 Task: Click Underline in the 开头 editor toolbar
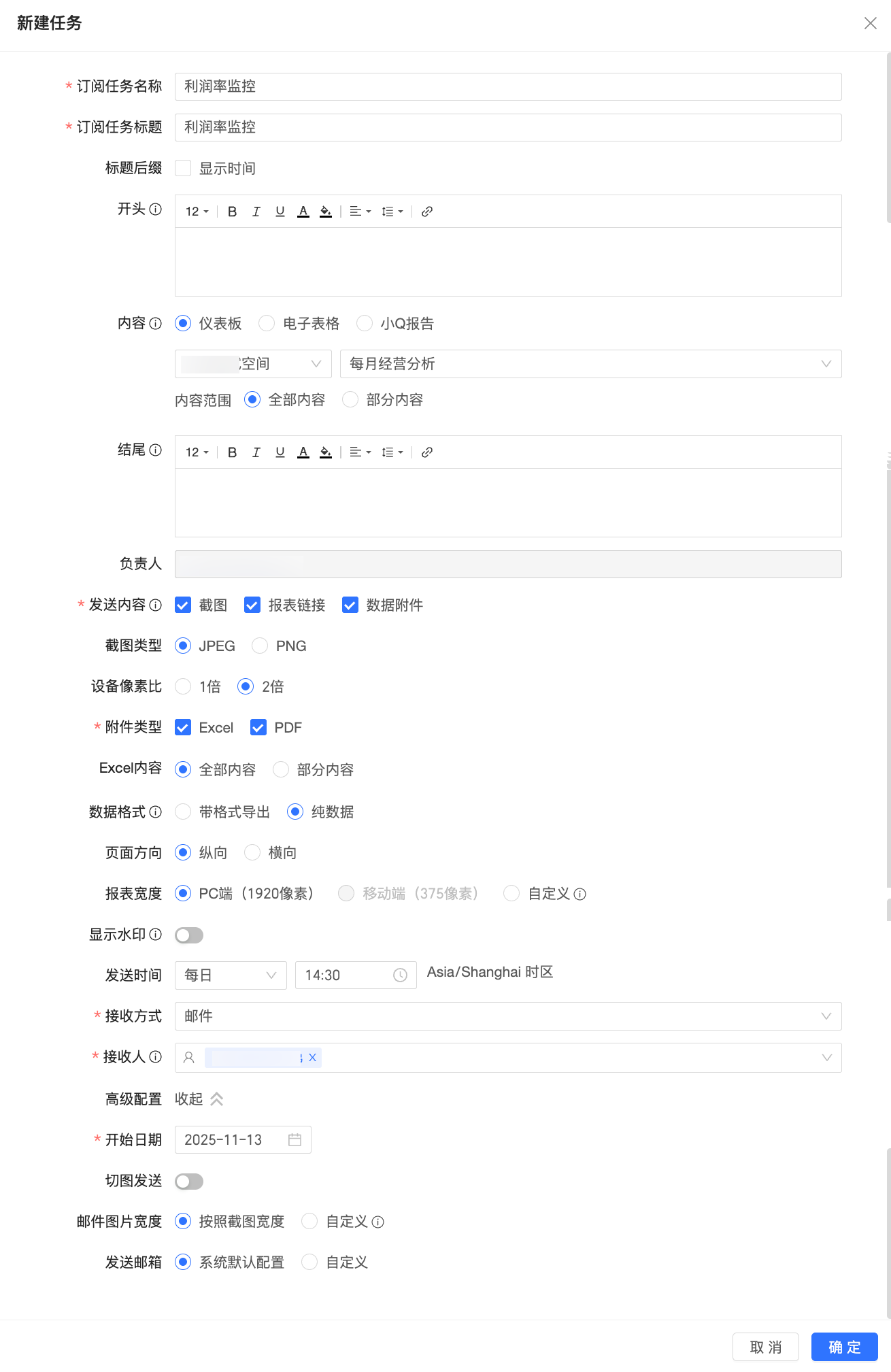[280, 212]
